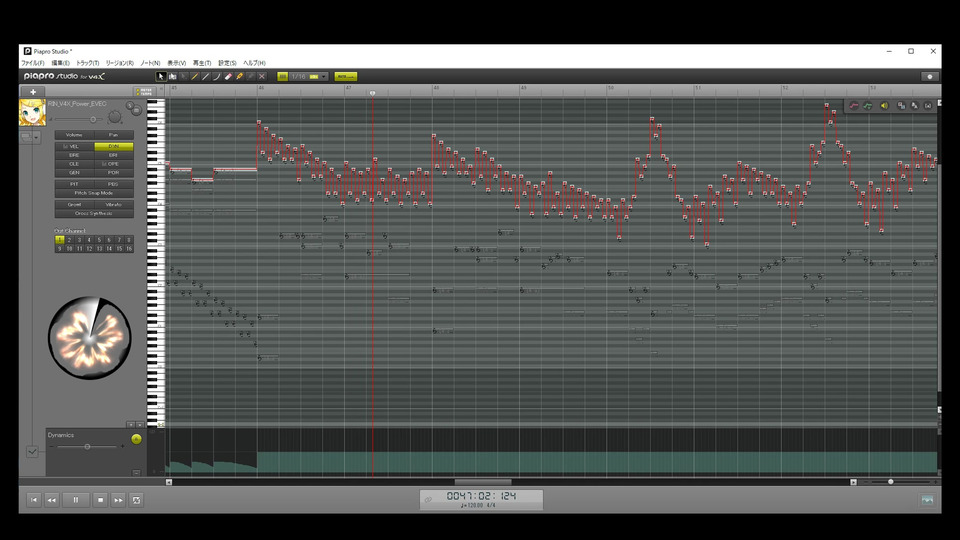Image resolution: width=960 pixels, height=540 pixels.
Task: Zoom in piano roll vertically with plus button
Action: click(x=130, y=424)
